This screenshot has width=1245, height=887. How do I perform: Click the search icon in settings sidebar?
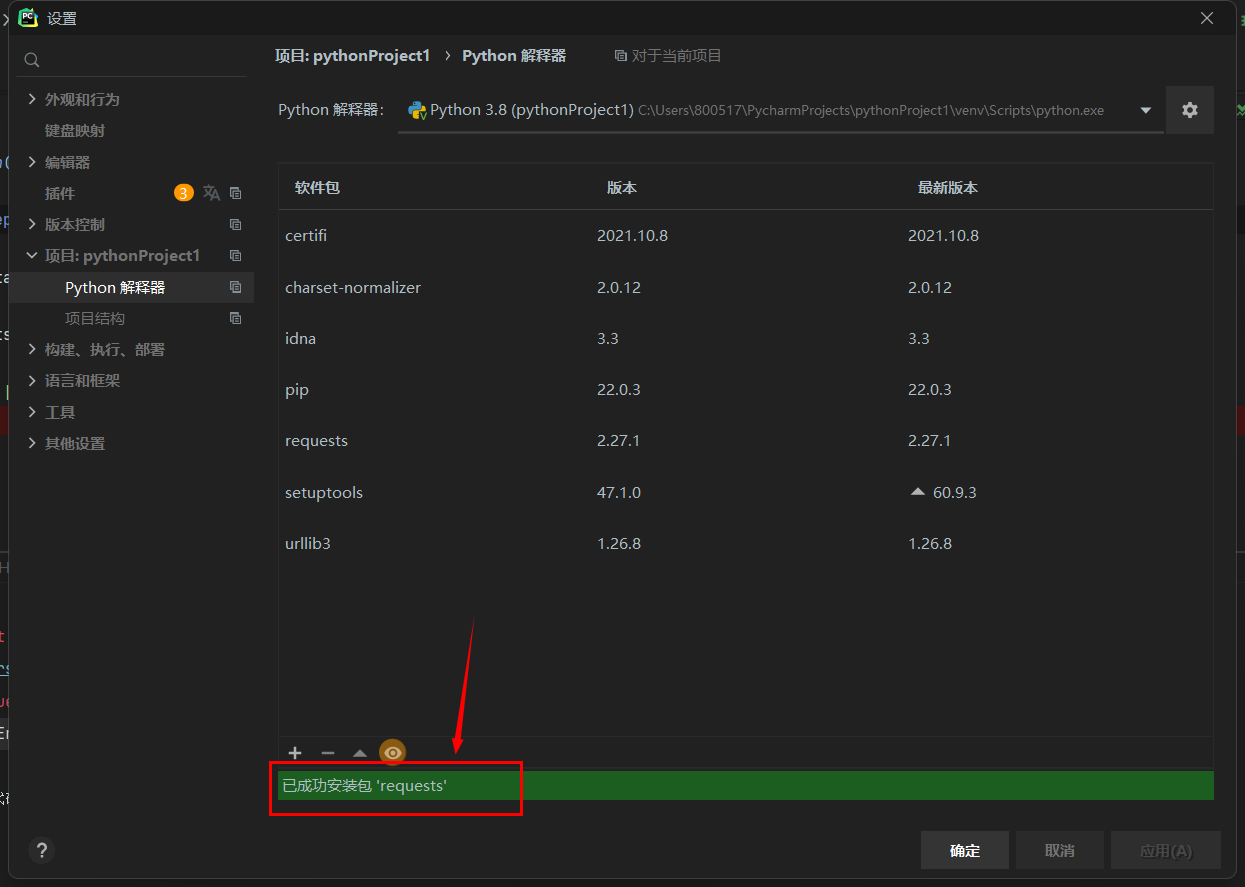[x=32, y=60]
